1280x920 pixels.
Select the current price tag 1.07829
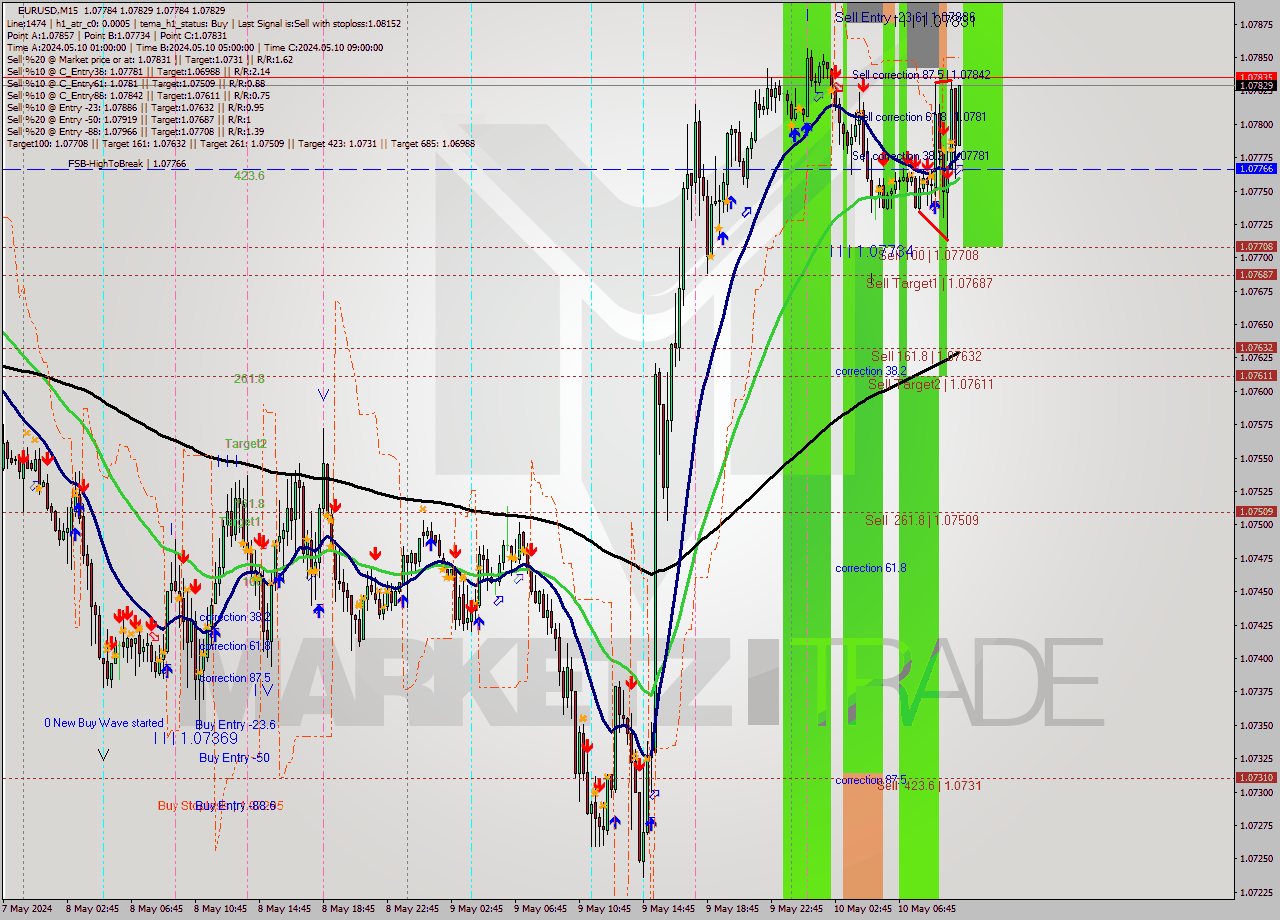[1256, 86]
